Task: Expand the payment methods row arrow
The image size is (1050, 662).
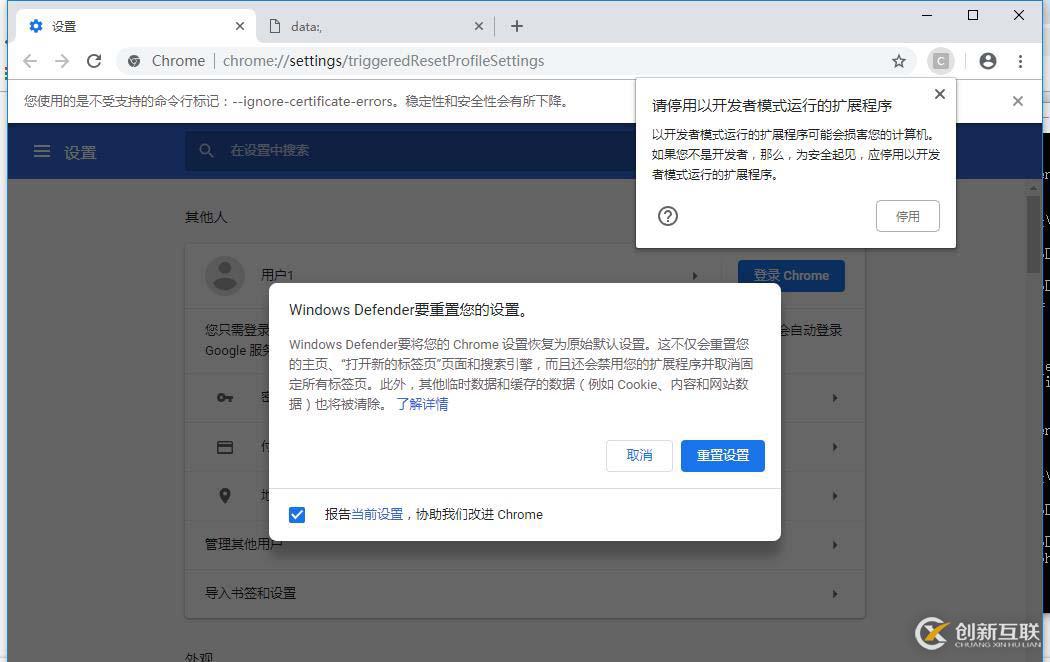Action: tap(834, 447)
